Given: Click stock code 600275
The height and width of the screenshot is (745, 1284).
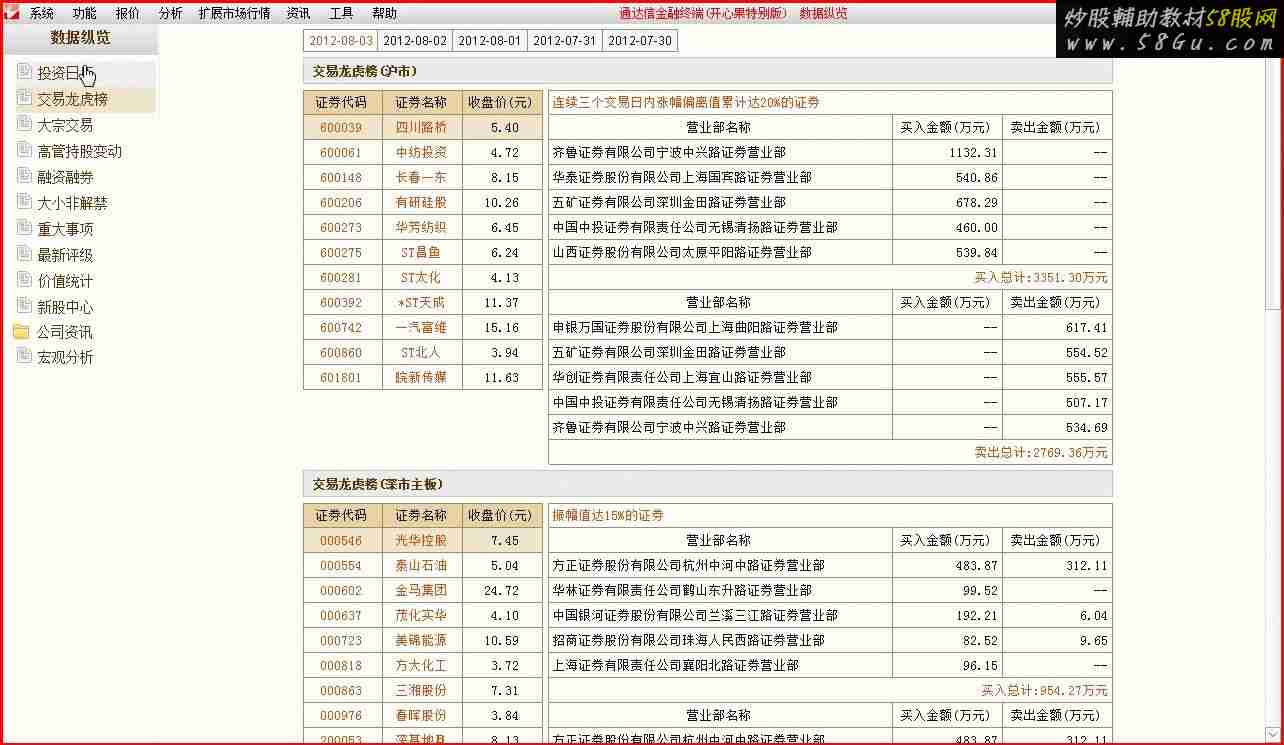Looking at the screenshot, I should [x=341, y=253].
